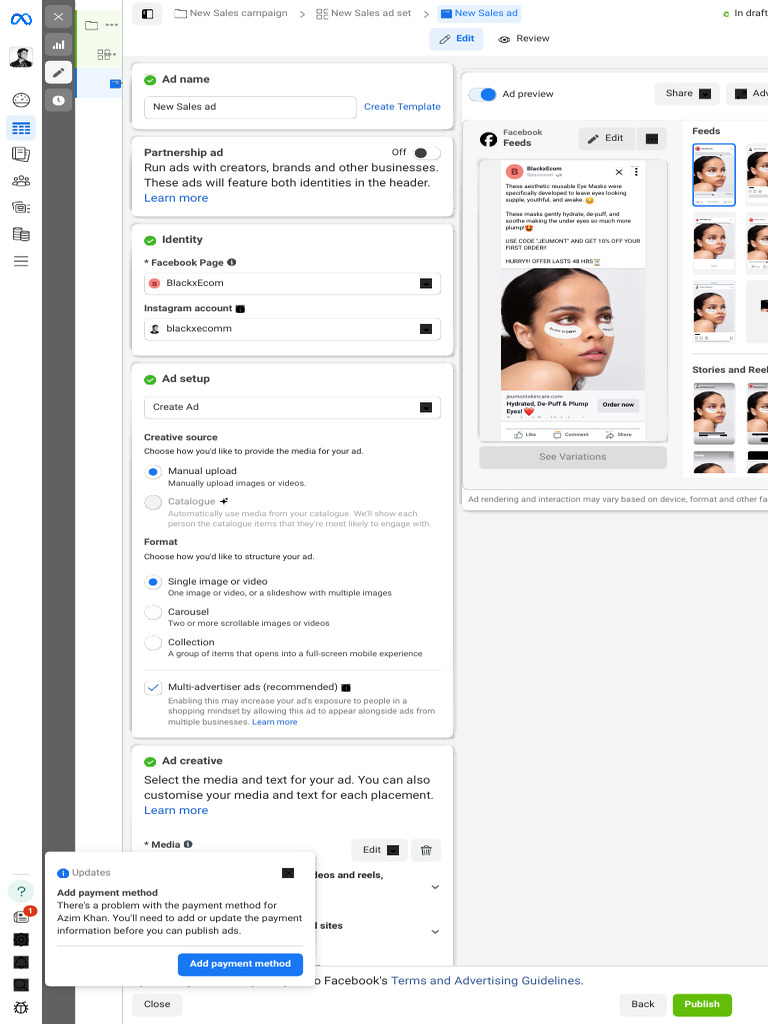Open activity history clock icon
Screen dimensions: 768x1024
click(x=59, y=100)
